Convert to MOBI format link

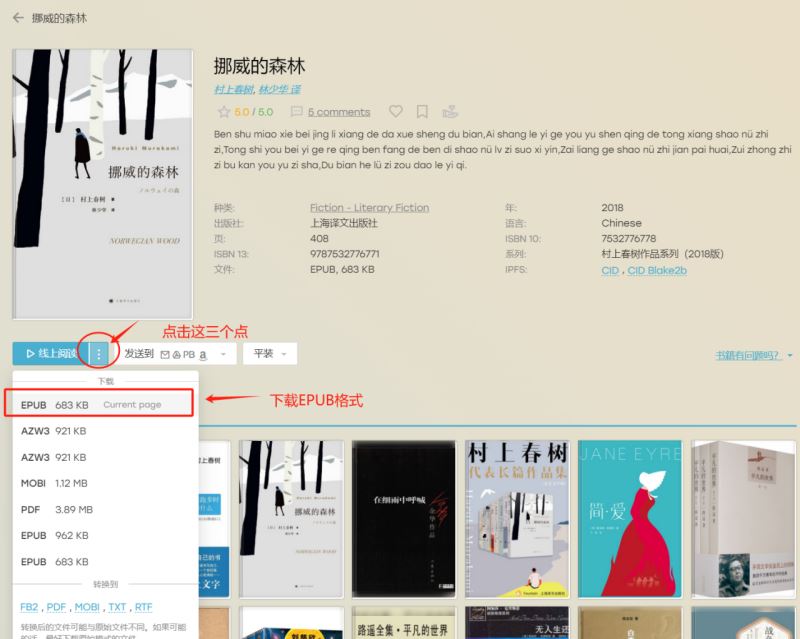click(87, 607)
